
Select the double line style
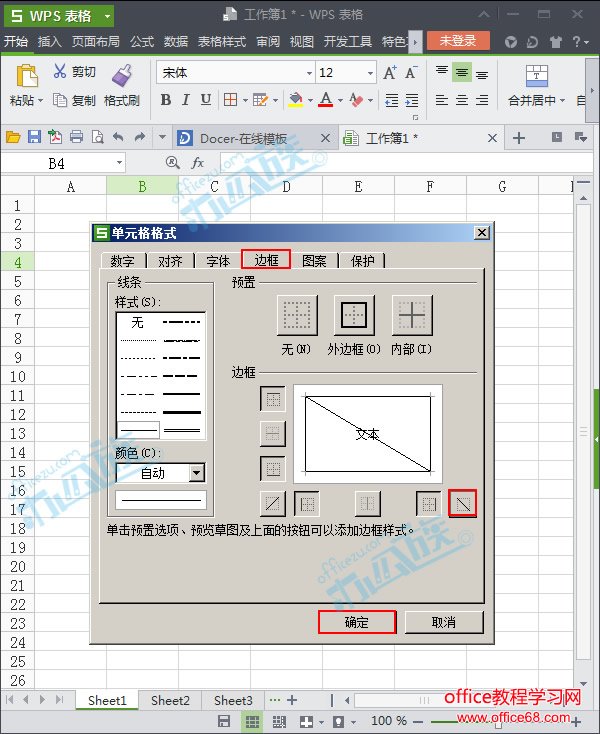tap(182, 430)
